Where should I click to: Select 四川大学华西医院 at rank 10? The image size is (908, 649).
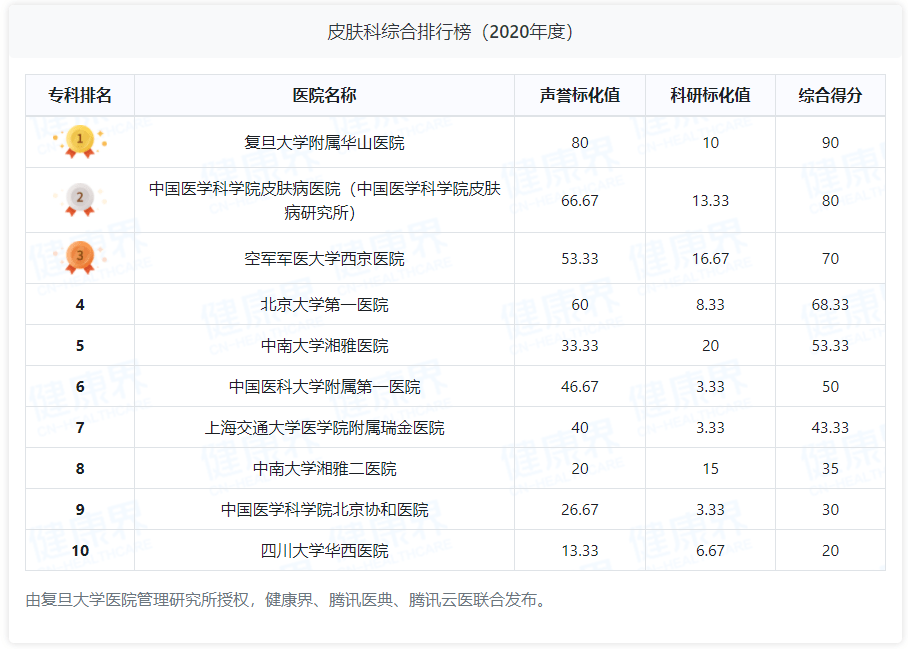coord(324,551)
